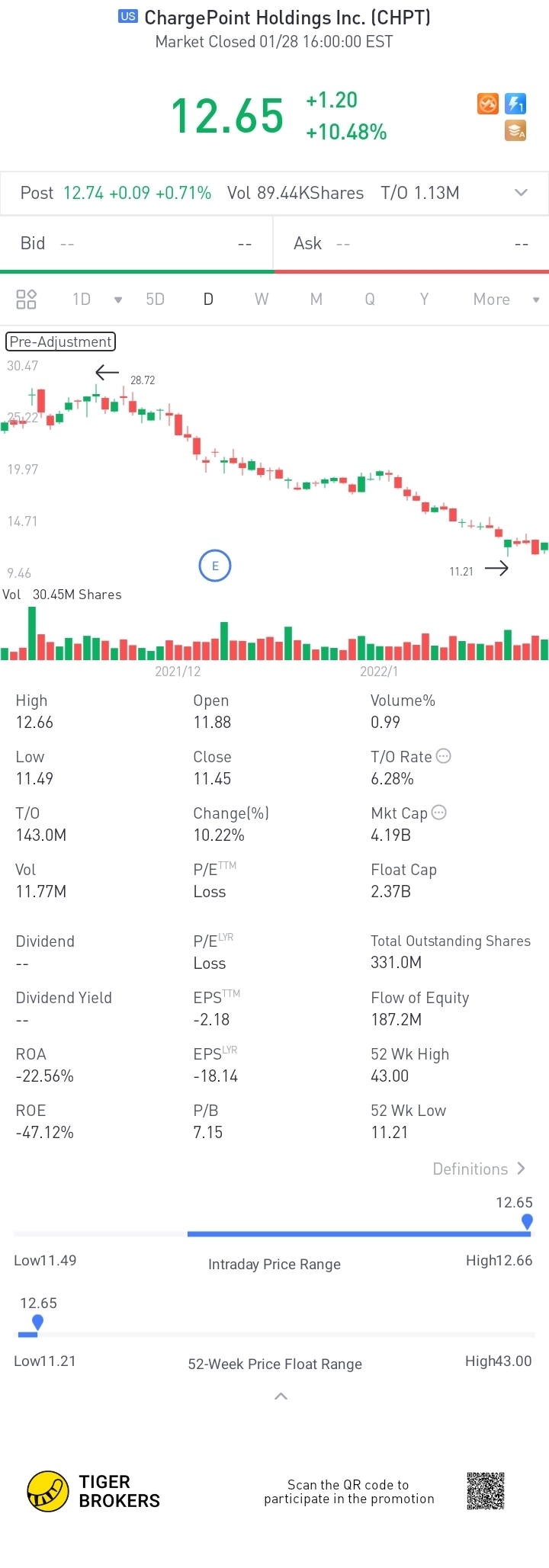
Task: Open the Definitions link
Action: (x=479, y=1169)
